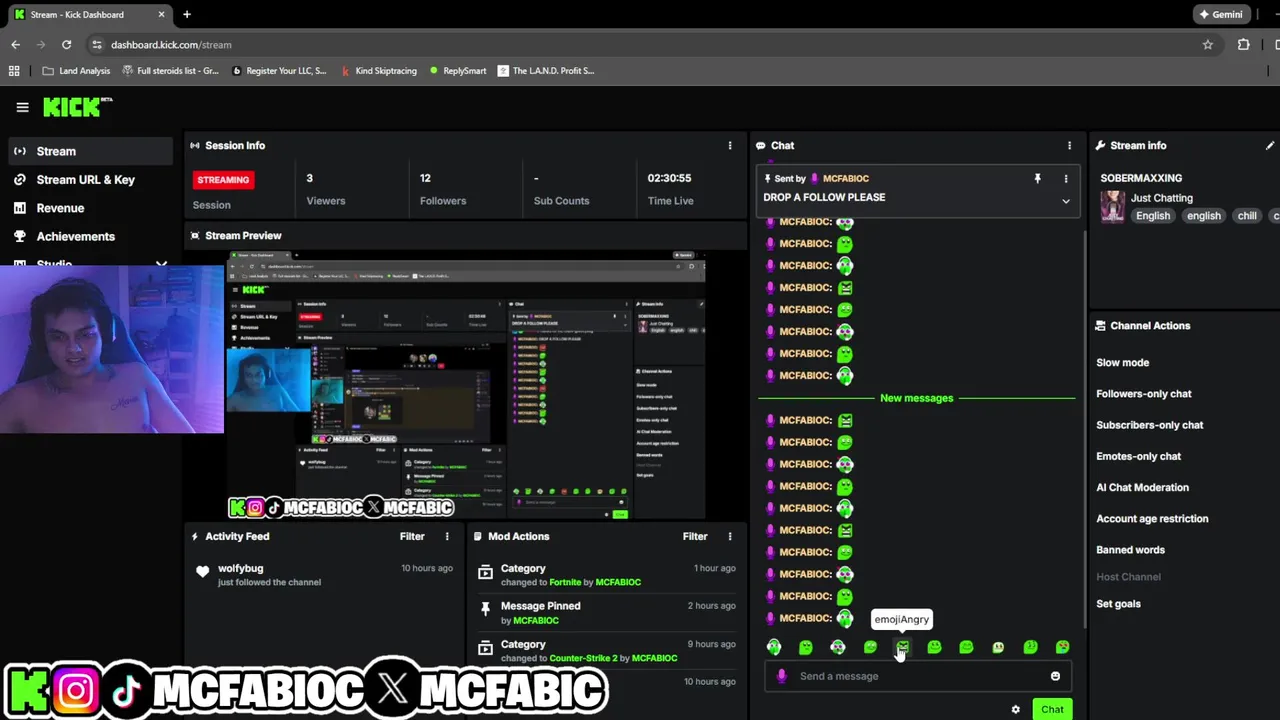The image size is (1280, 720).
Task: Click the wolfybug username in Activity Feed
Action: pyautogui.click(x=241, y=569)
